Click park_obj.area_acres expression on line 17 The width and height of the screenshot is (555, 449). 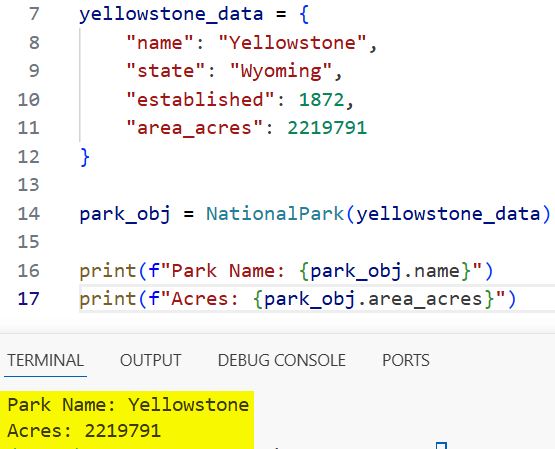tap(373, 299)
